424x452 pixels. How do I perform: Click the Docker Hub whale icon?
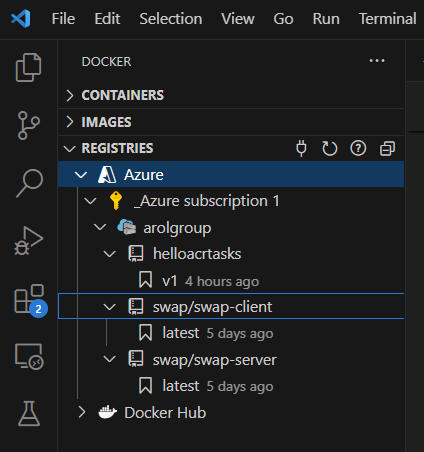[107, 412]
